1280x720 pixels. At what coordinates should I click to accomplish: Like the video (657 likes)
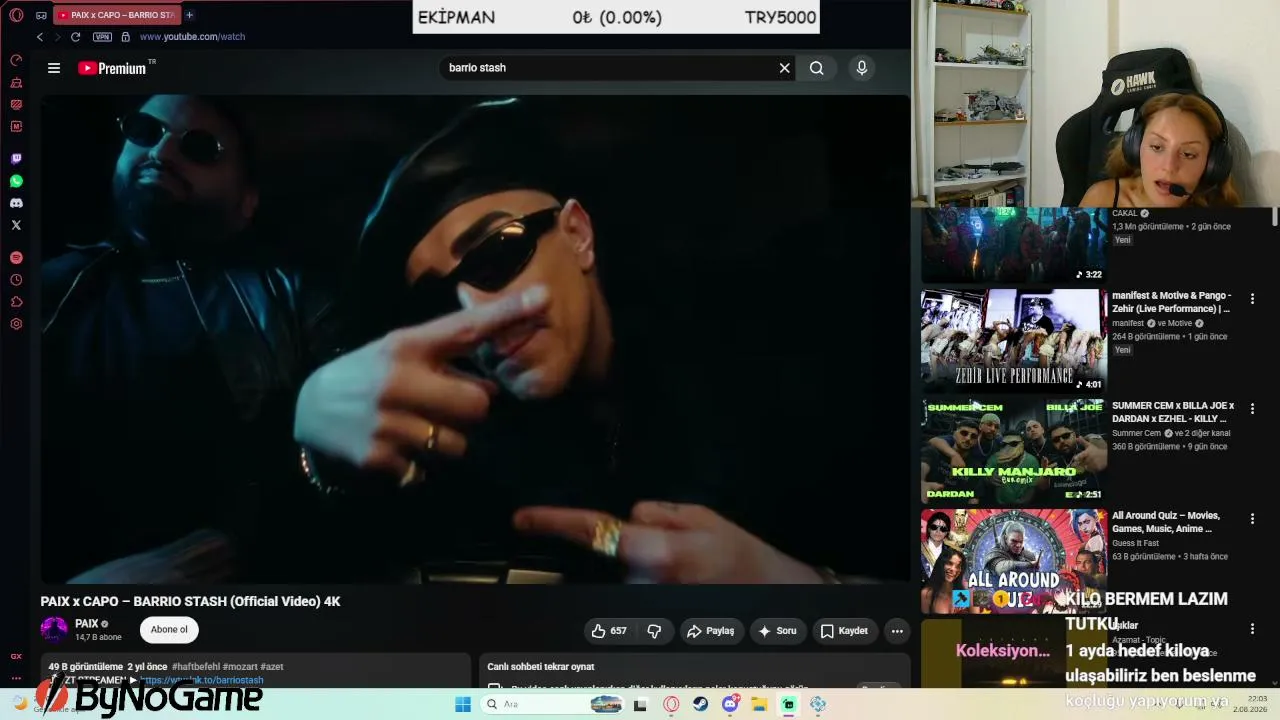(609, 631)
